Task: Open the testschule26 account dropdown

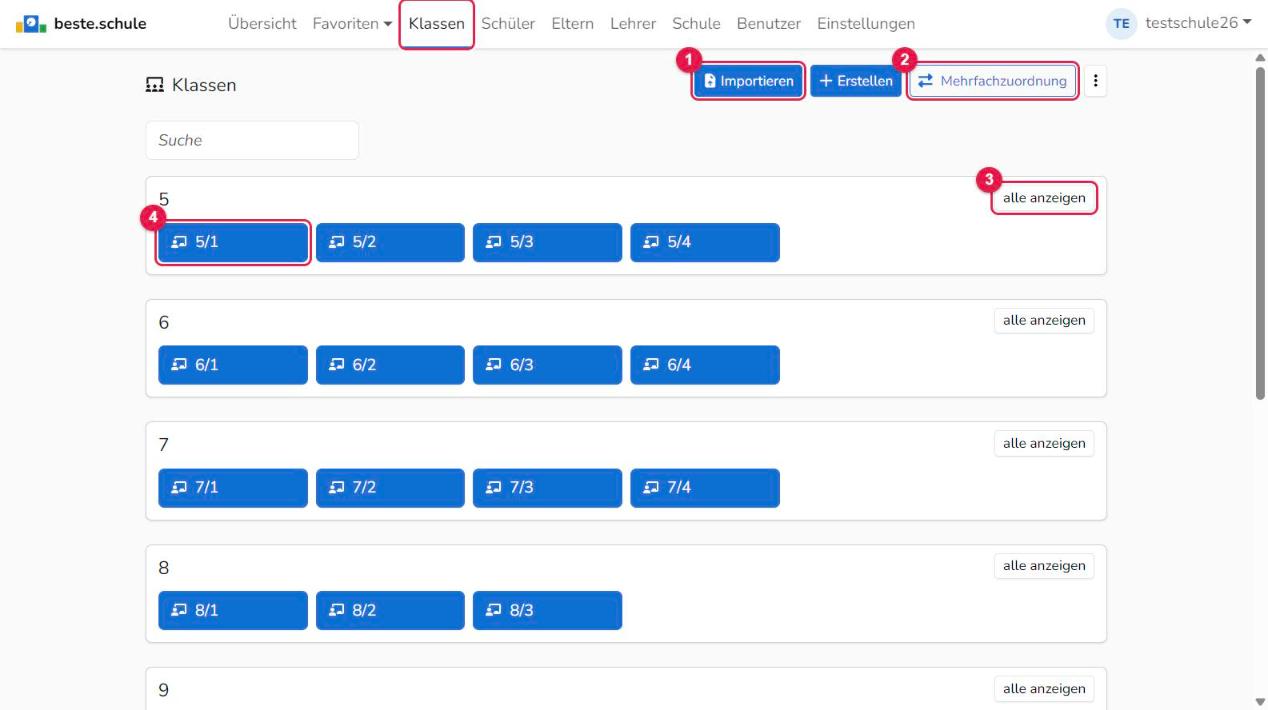Action: click(1198, 23)
